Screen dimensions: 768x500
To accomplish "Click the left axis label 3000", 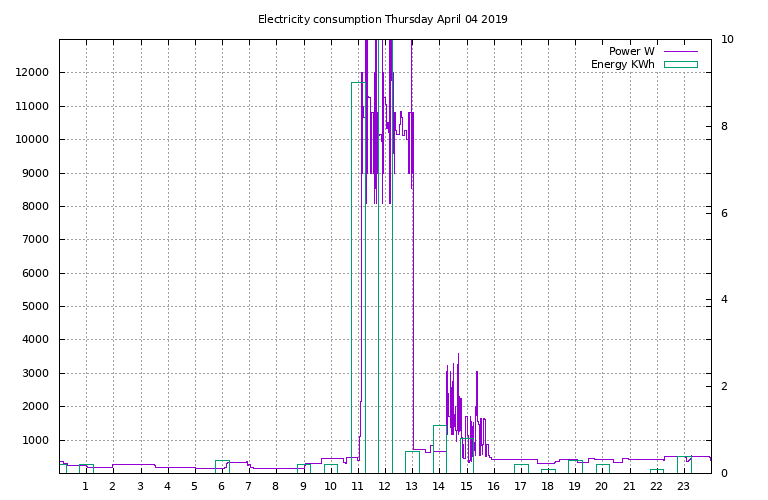I will (x=35, y=373).
